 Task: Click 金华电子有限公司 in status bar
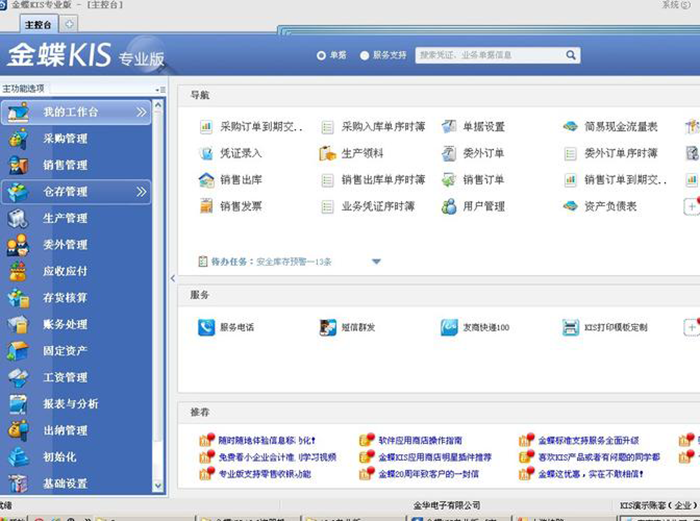(446, 505)
